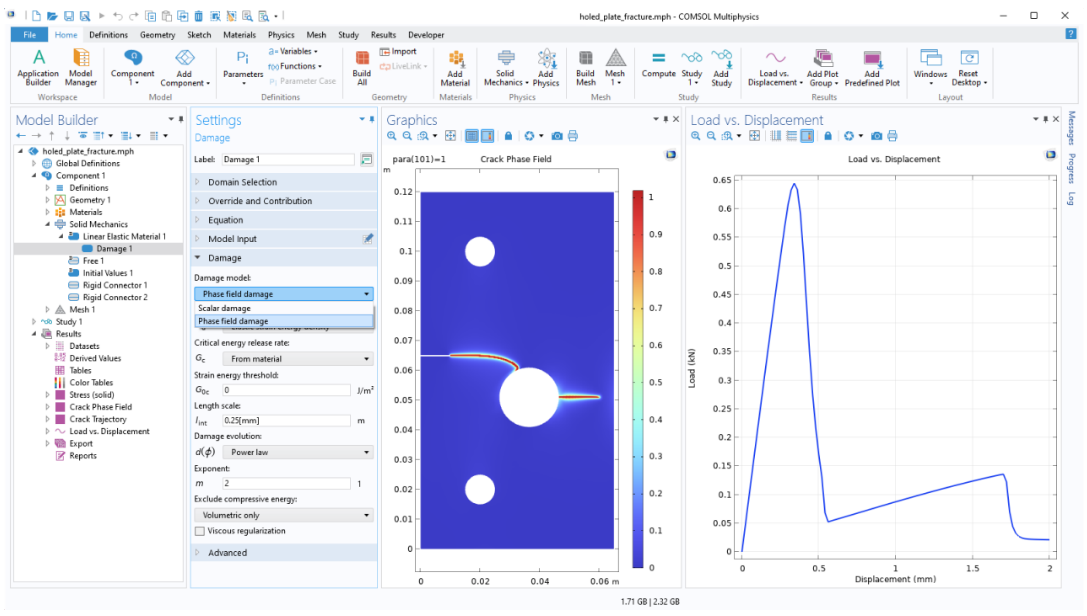Toggle the lock in the Graphics toolbar
The image size is (1087, 616).
508,137
